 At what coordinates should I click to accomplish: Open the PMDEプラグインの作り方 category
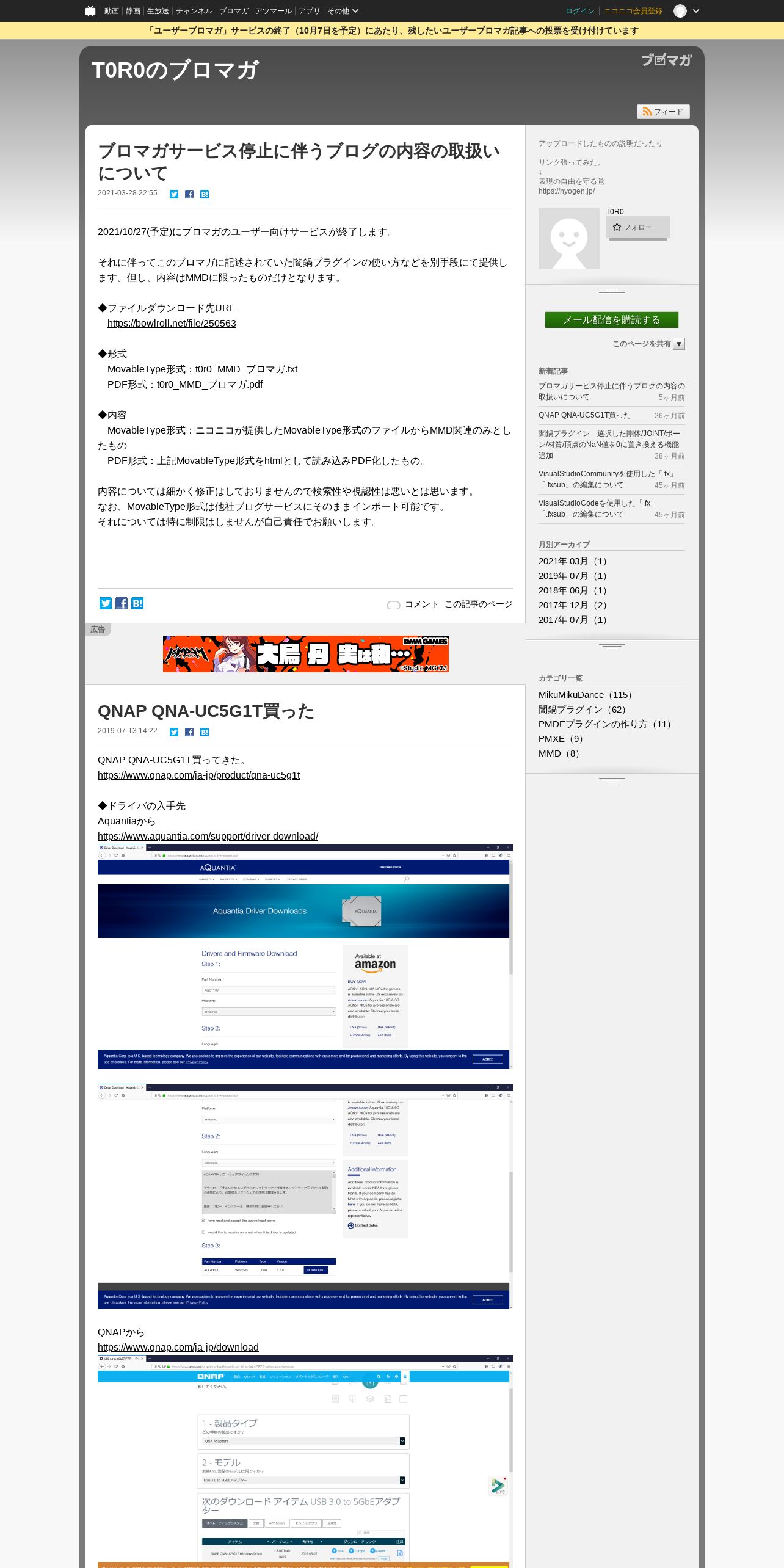(607, 724)
